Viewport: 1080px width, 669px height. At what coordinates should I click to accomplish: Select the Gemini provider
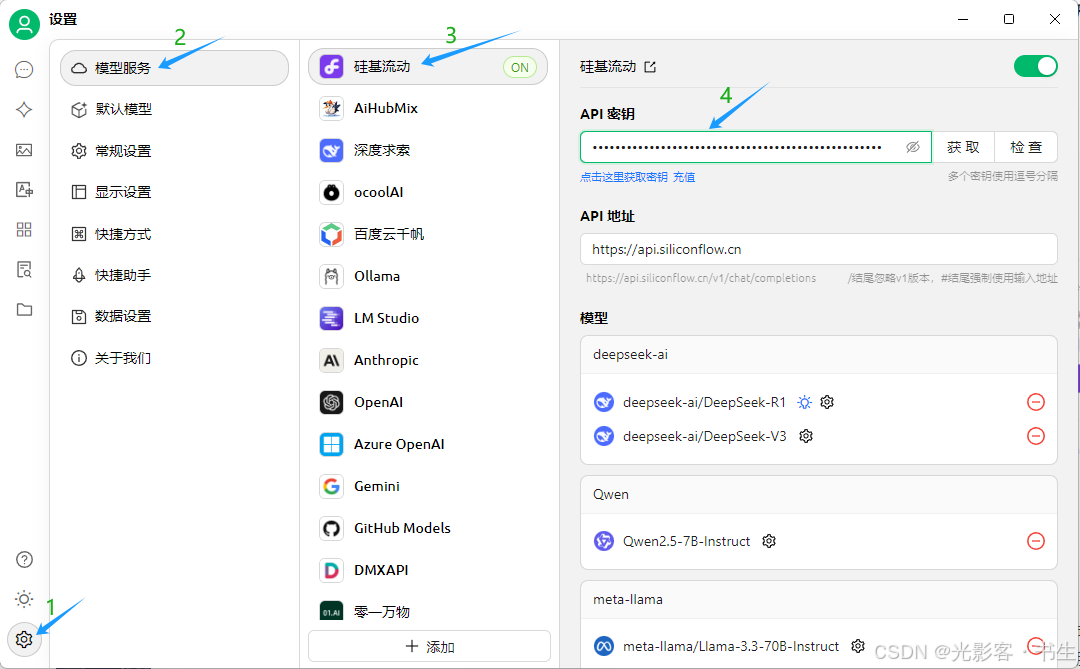pos(428,486)
